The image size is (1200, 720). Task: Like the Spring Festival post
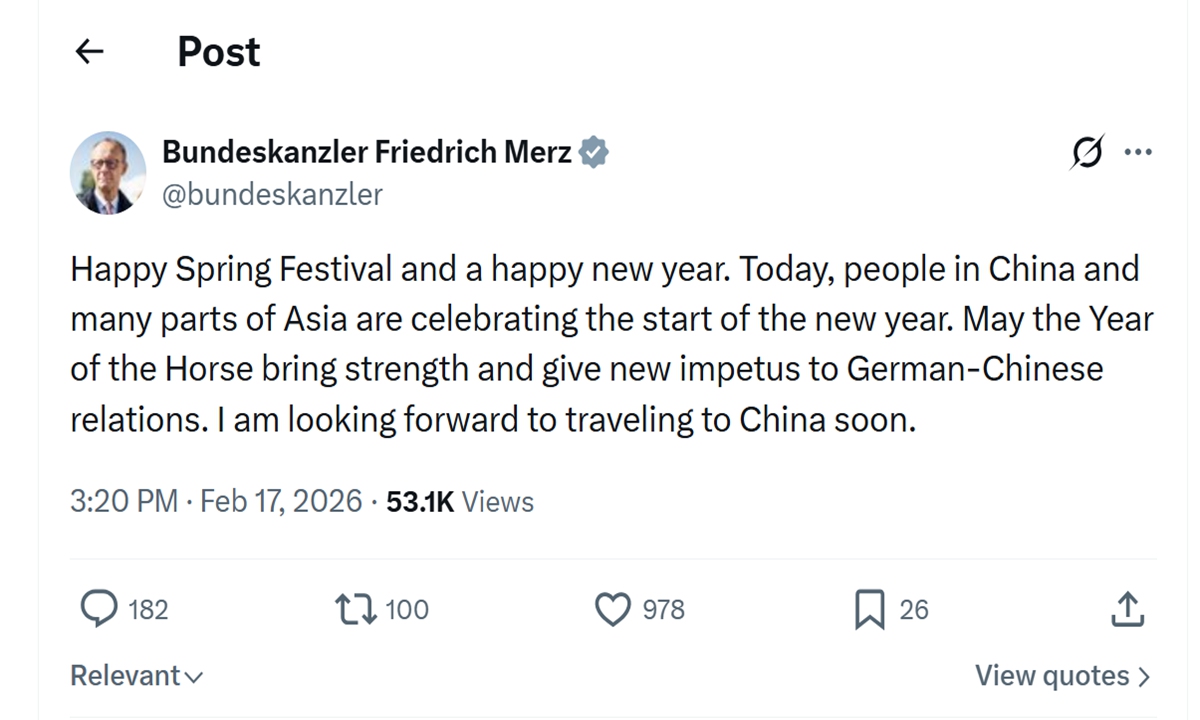[x=613, y=608]
